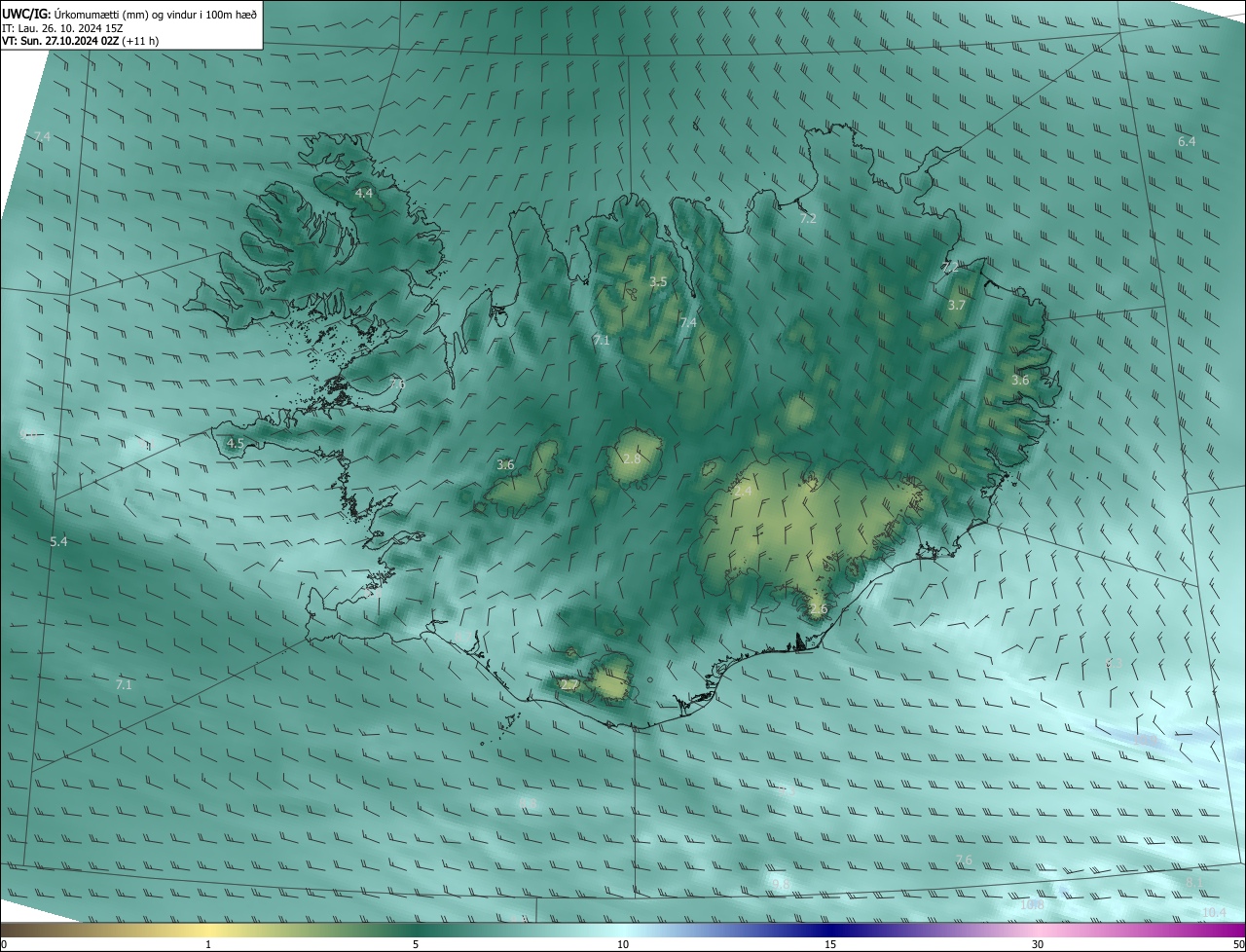Click the color scale tick labeled 5
The image size is (1246, 952).
point(416,944)
